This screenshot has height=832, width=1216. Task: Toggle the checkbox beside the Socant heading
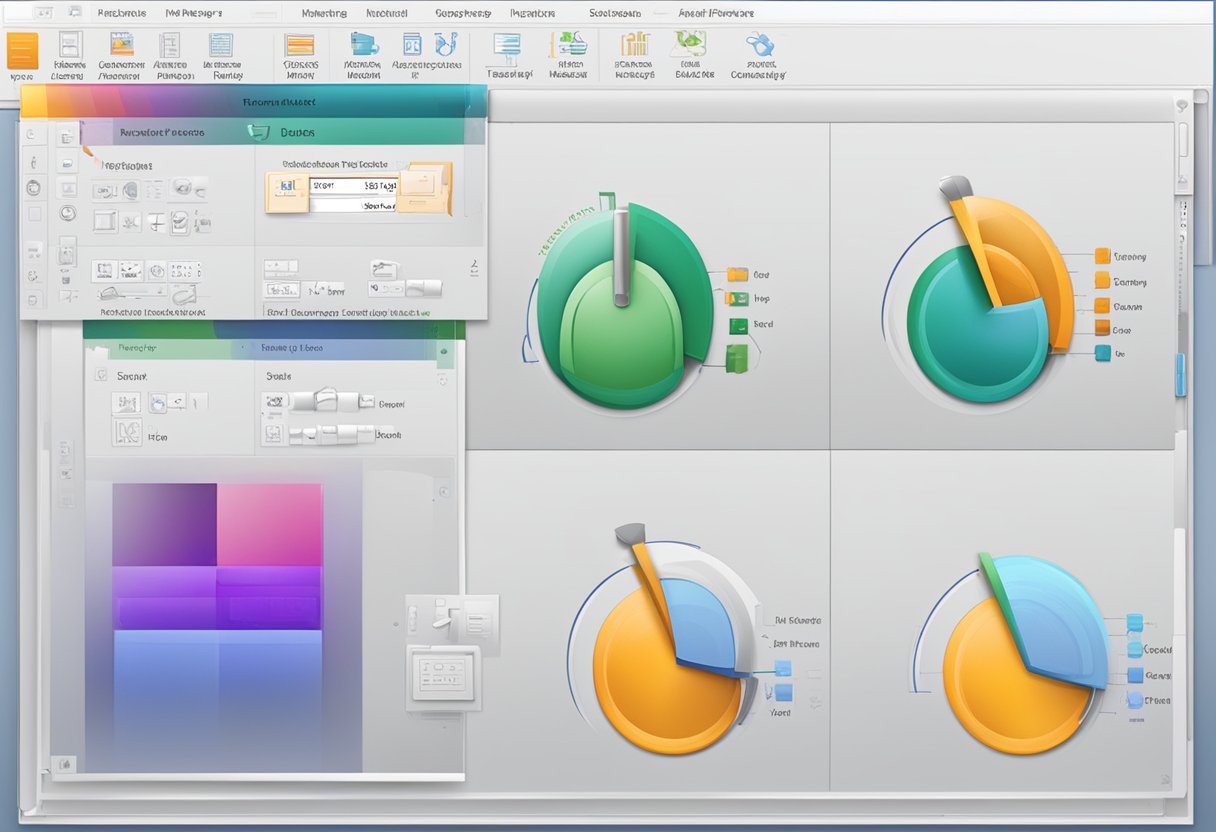tap(100, 375)
